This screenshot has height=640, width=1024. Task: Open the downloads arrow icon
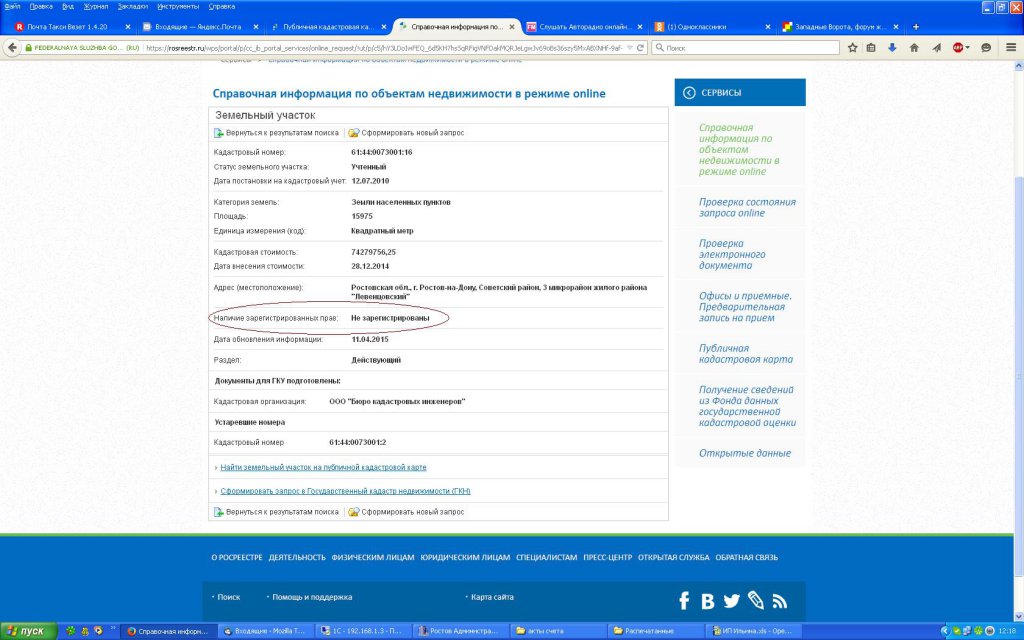tap(892, 48)
